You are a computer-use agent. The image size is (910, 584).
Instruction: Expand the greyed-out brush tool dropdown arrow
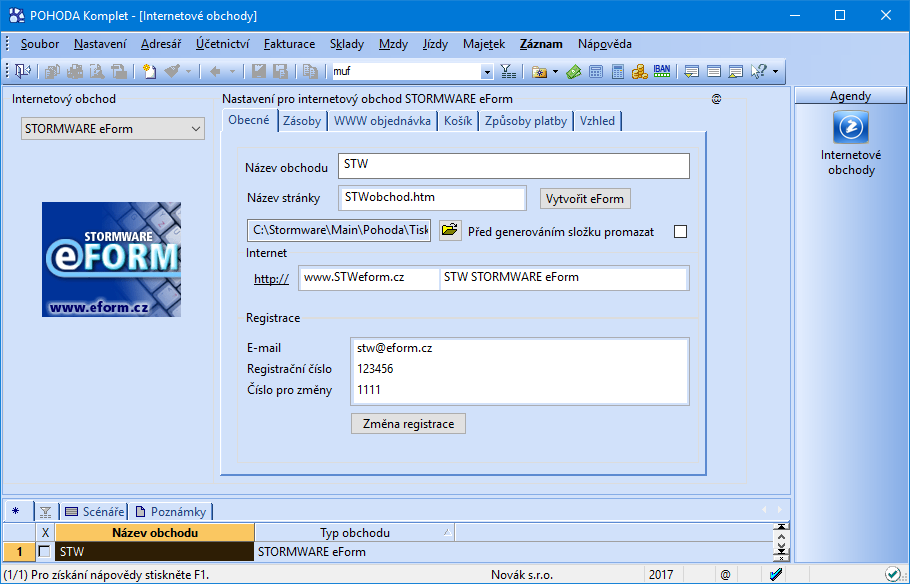click(188, 72)
